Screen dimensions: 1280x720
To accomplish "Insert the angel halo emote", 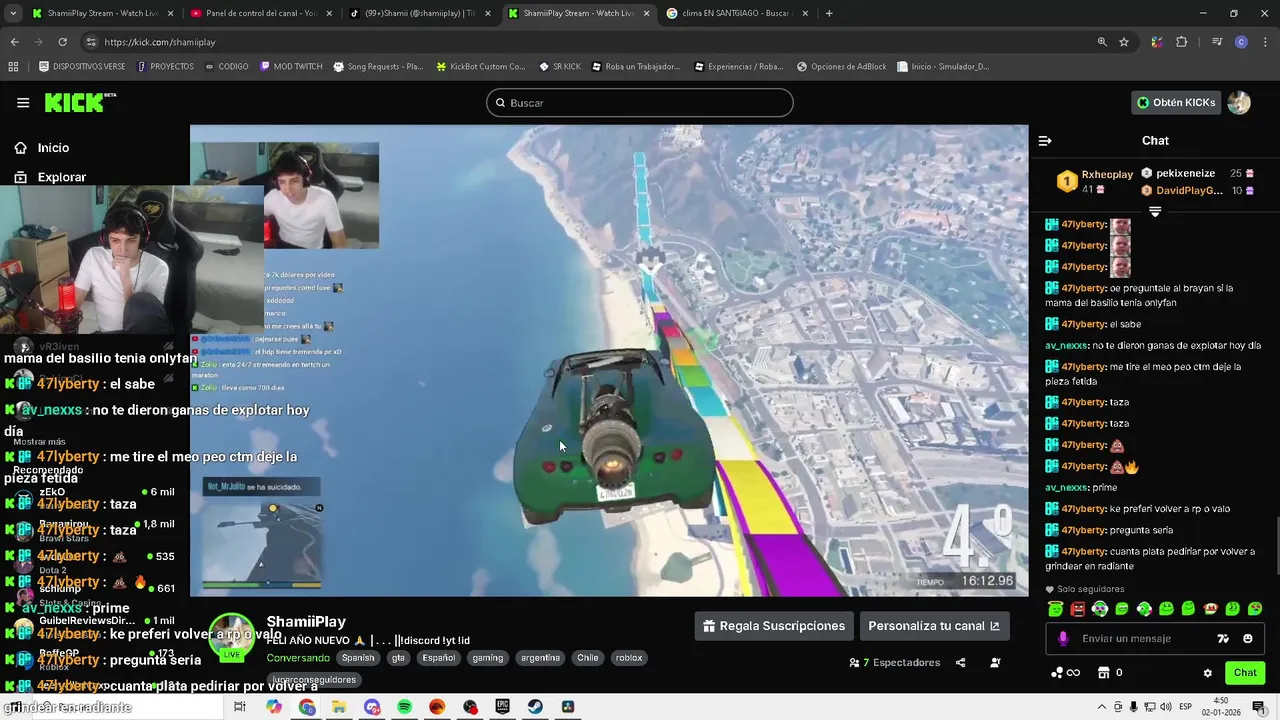I will click(1056, 609).
